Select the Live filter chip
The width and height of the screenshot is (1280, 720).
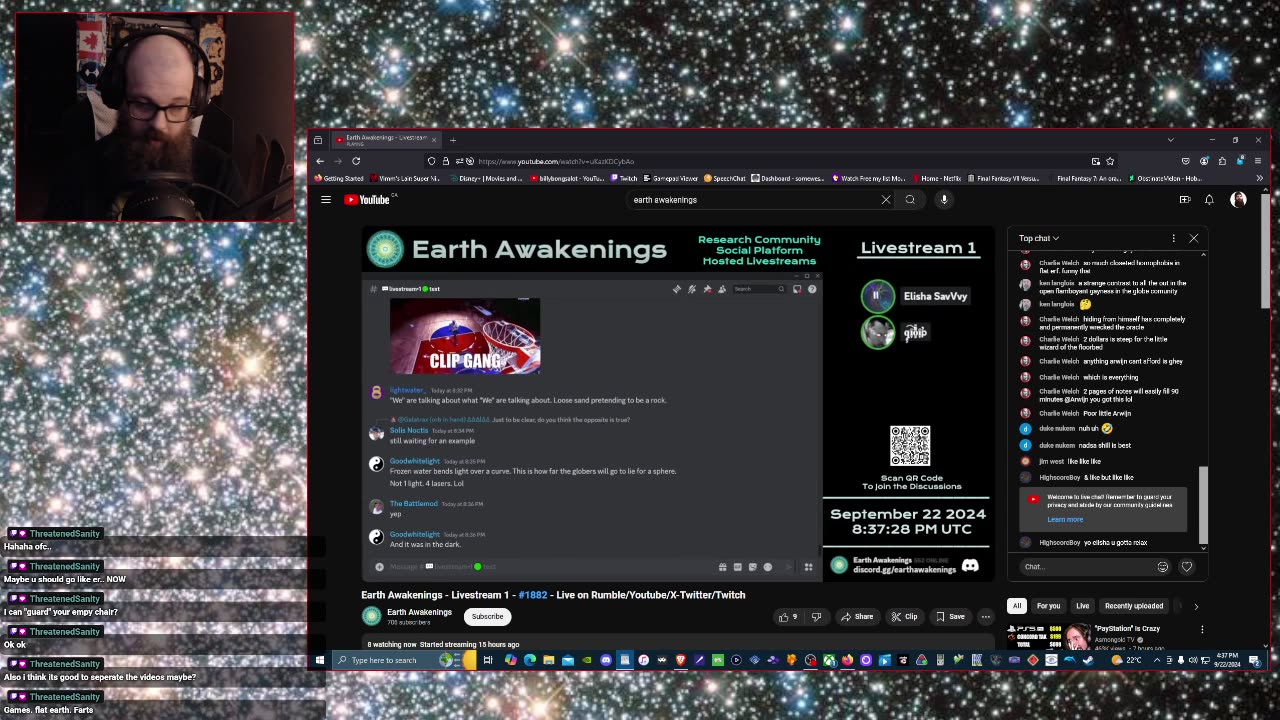tap(1082, 606)
